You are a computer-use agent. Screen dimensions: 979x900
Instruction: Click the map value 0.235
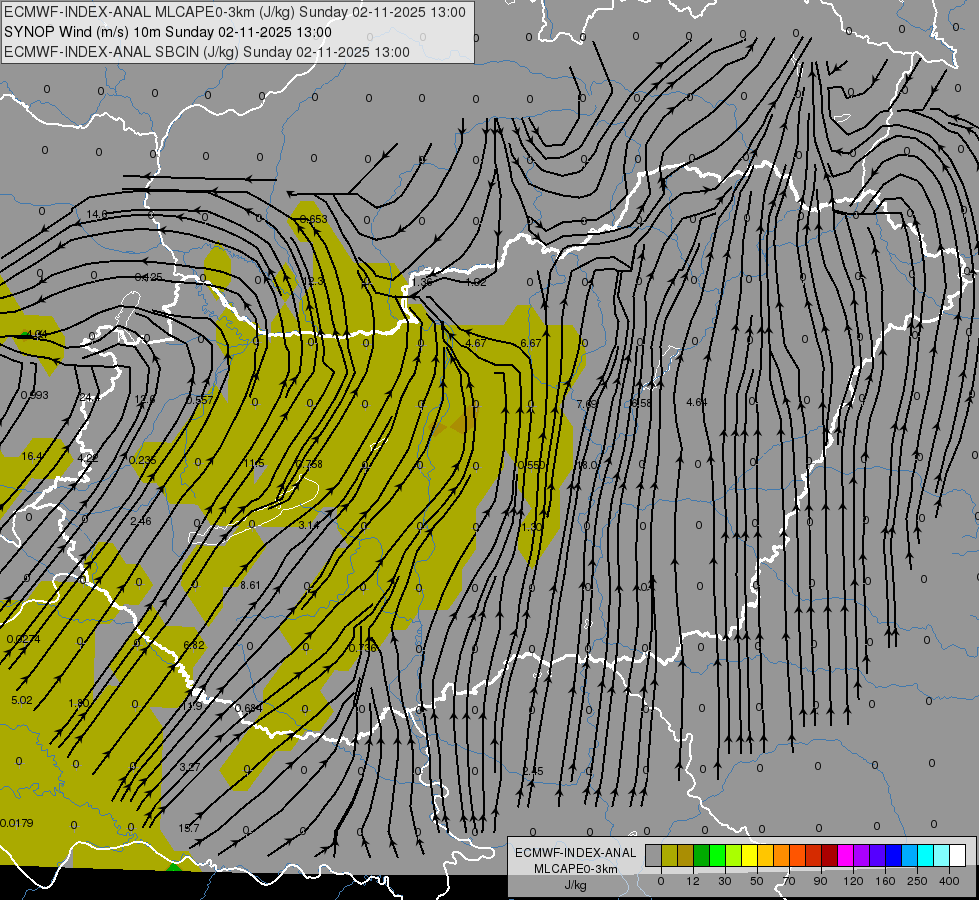click(142, 460)
